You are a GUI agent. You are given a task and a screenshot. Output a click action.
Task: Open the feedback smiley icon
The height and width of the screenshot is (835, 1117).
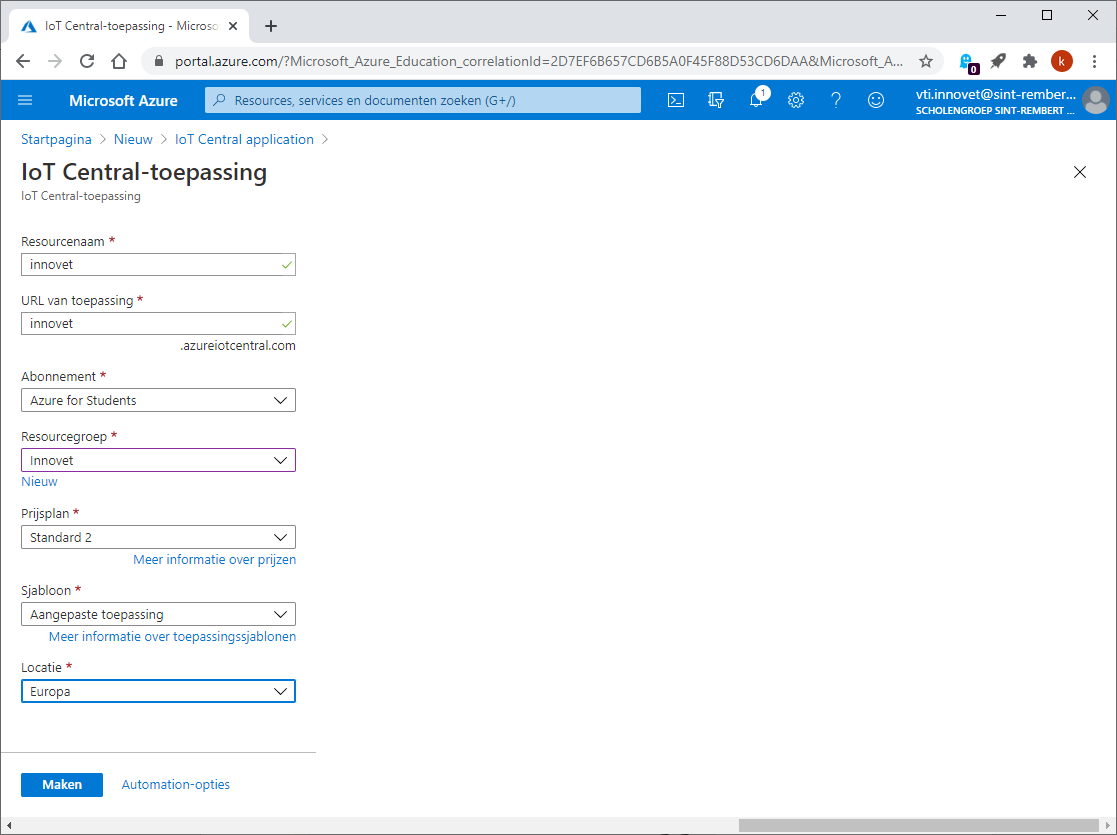[876, 100]
